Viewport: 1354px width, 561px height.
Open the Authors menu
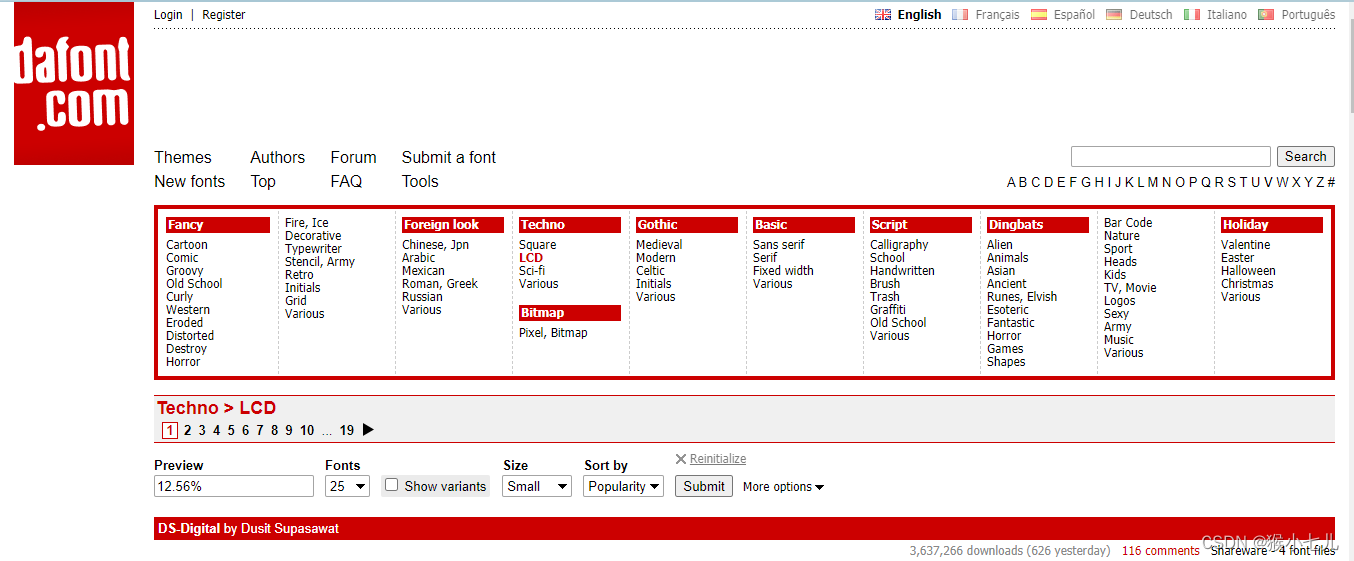coord(278,157)
